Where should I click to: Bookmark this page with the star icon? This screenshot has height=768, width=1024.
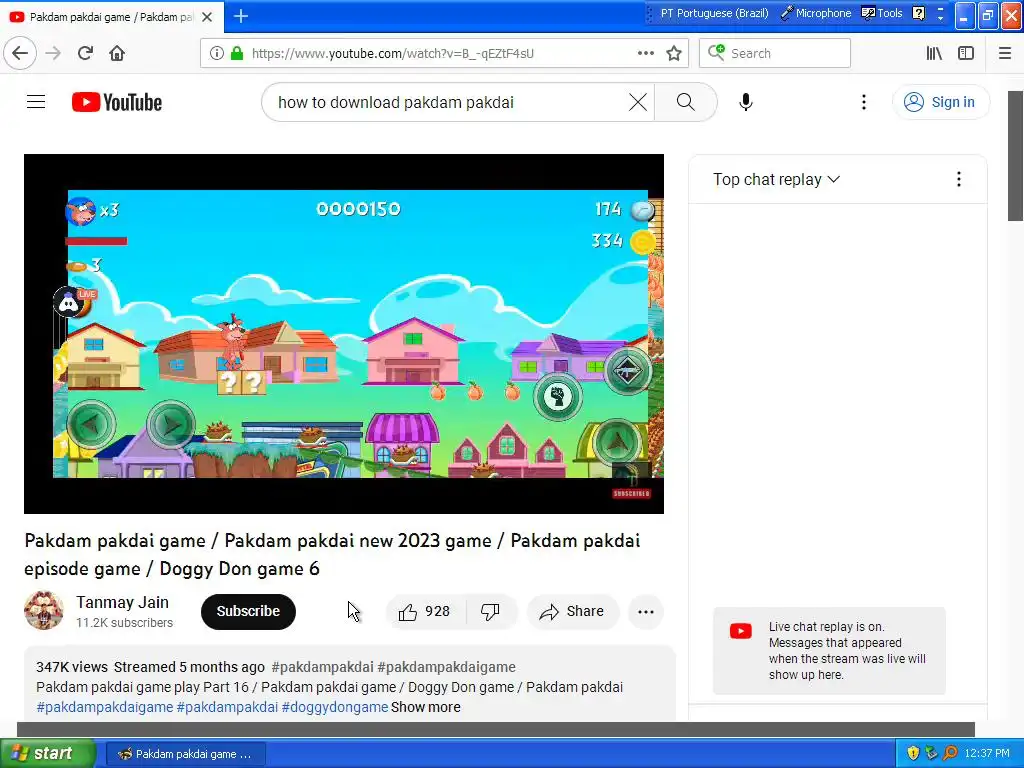(x=674, y=53)
